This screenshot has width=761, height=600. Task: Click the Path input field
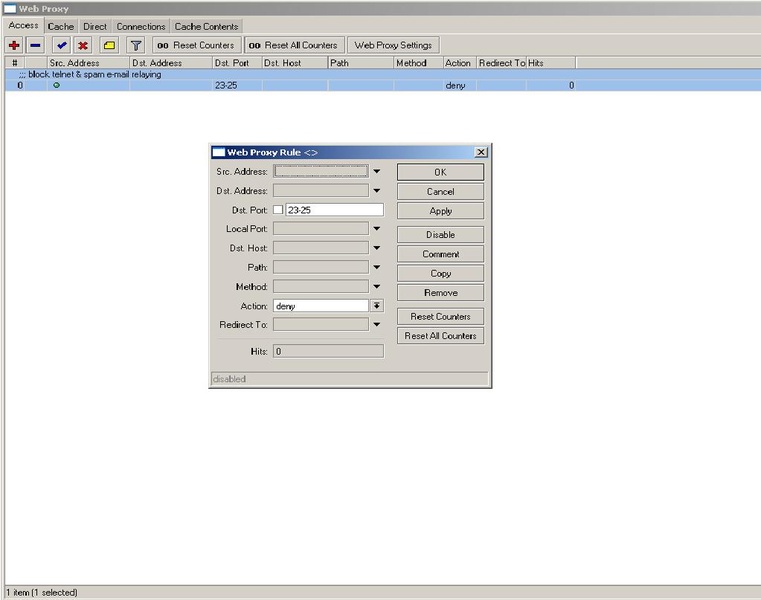[321, 267]
